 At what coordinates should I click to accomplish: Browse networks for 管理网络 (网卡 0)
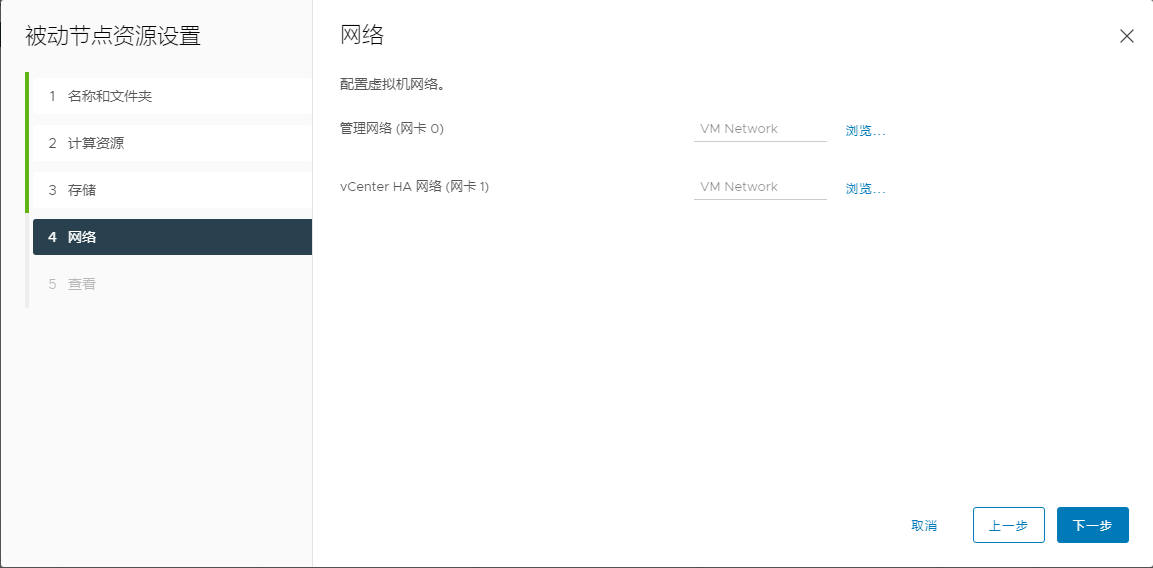(x=865, y=131)
